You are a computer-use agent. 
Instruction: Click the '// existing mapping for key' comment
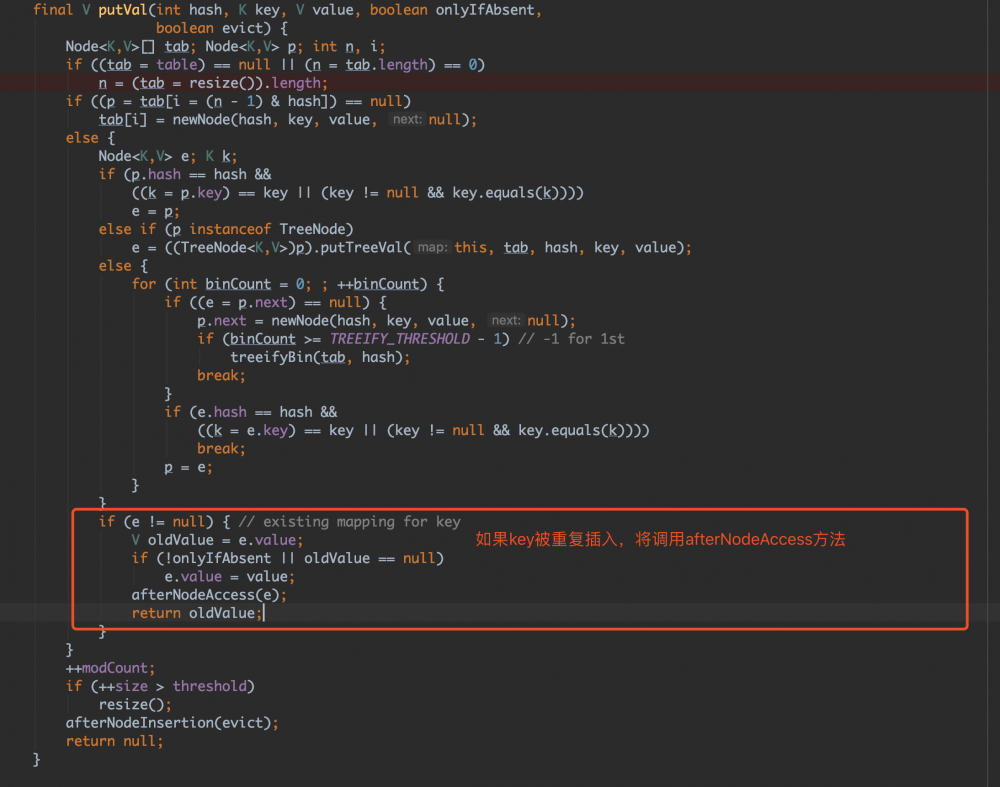coord(349,522)
